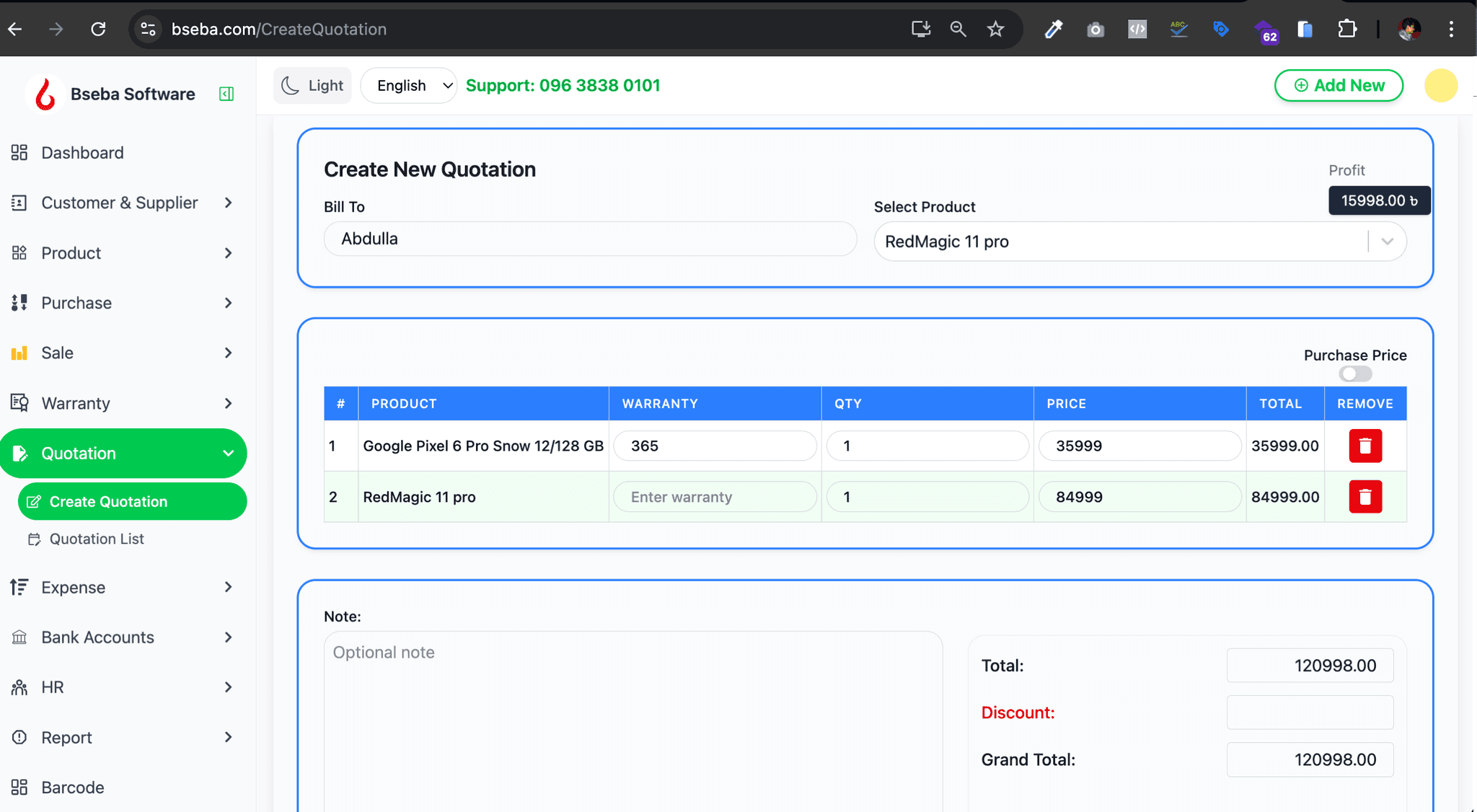Open the Dashboard from the sidebar
The height and width of the screenshot is (812, 1477).
coord(82,153)
